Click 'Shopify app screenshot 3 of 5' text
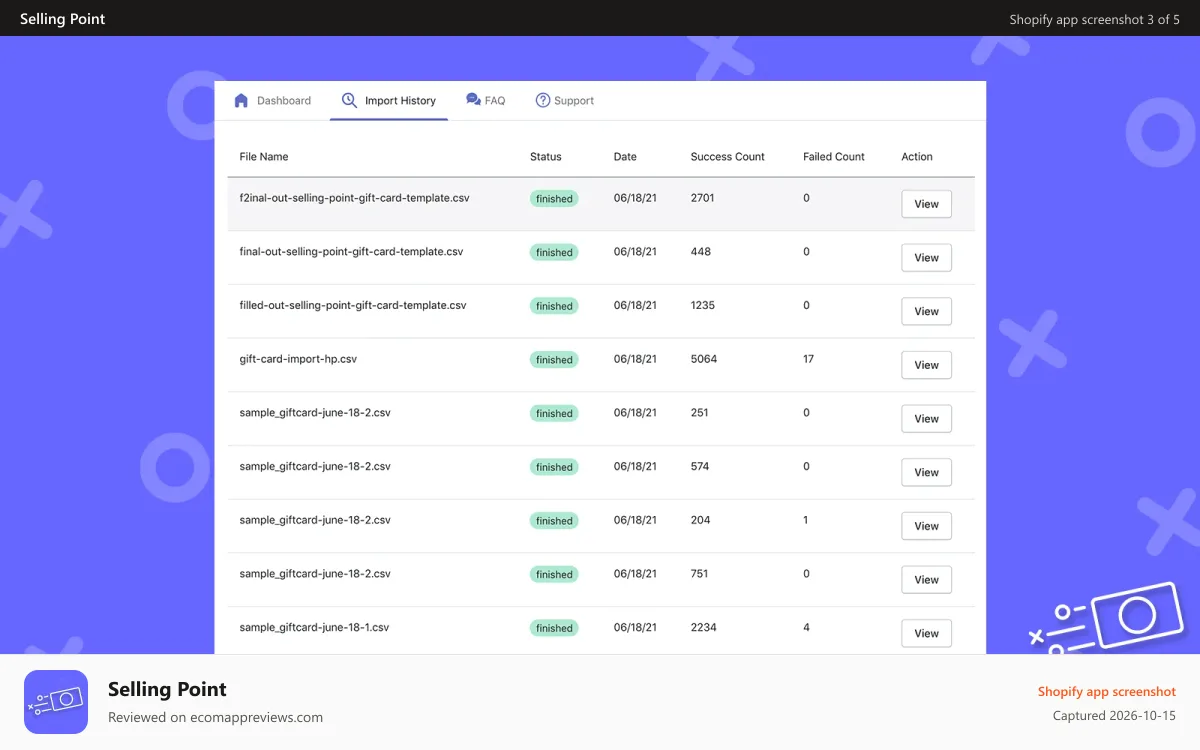Screen dimensions: 1200x750 pyautogui.click(x=1095, y=19)
